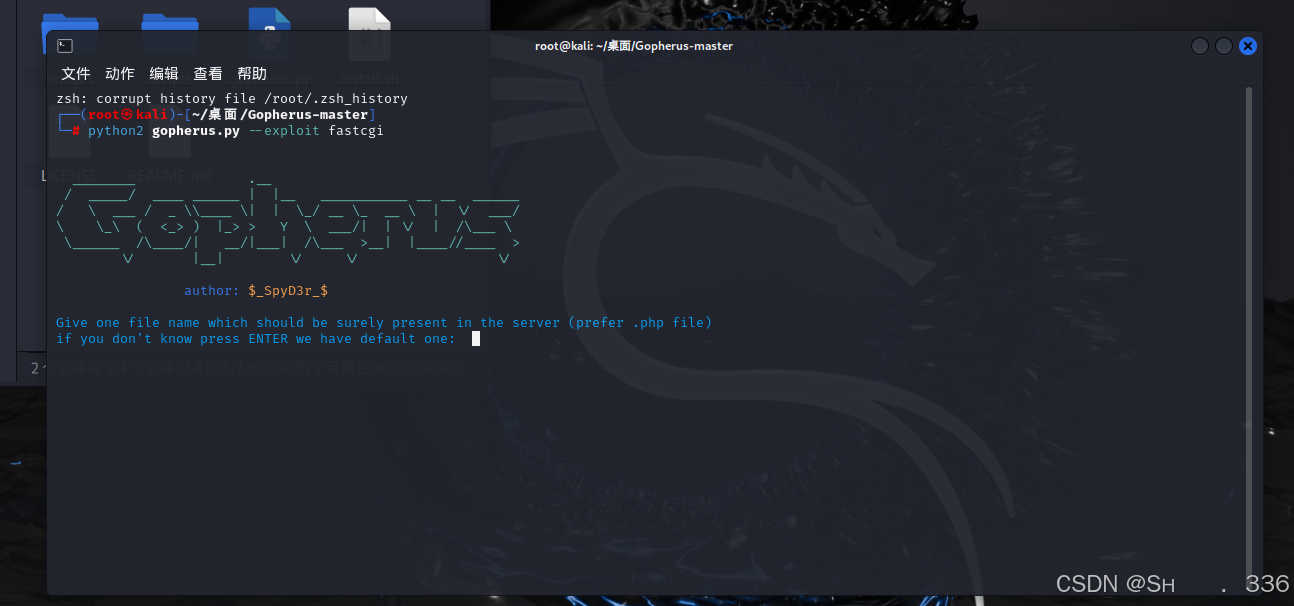The width and height of the screenshot is (1294, 606).
Task: Open the 查看 menu
Action: 208,73
